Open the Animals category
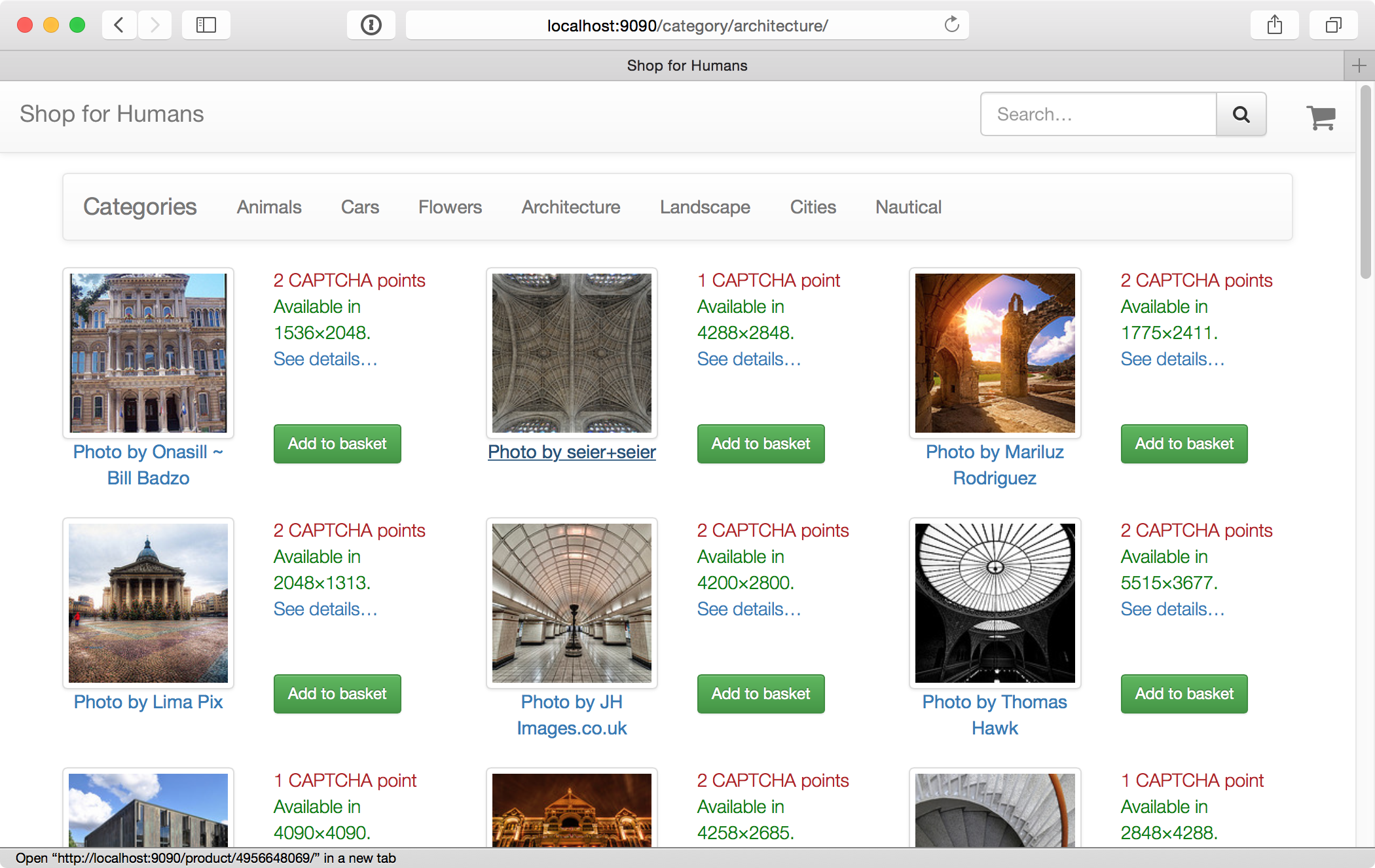Screen dimensions: 1375x868 (x=269, y=207)
